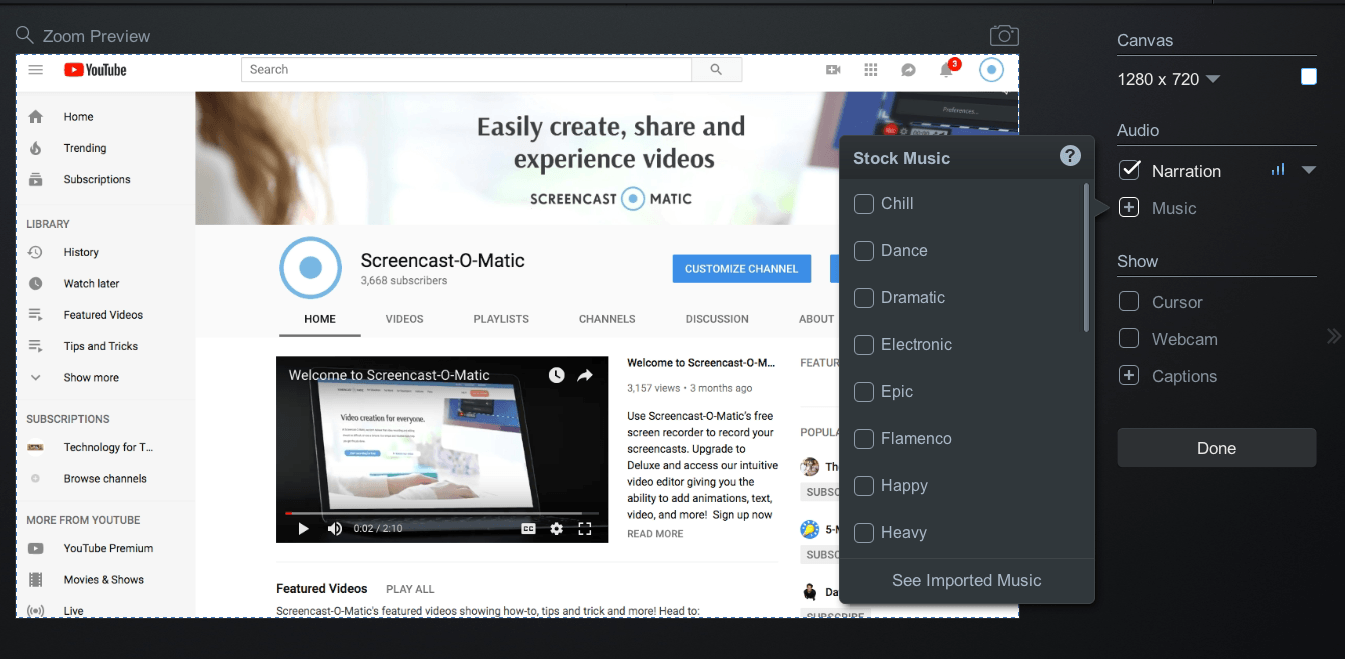Uncheck the Narration checkbox

click(1129, 170)
